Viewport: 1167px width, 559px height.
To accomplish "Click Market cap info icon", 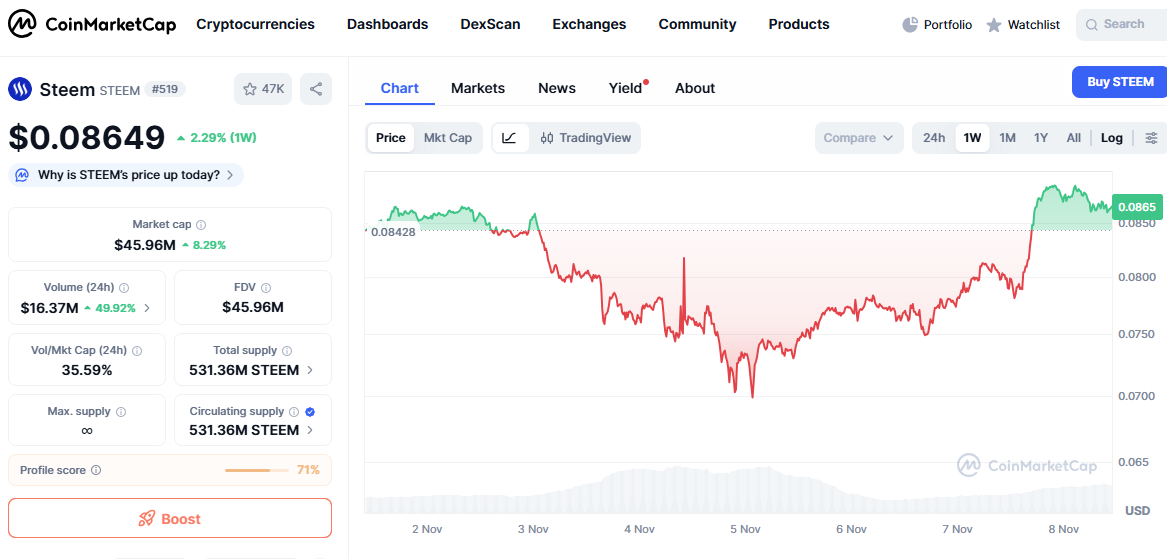I will pos(201,224).
